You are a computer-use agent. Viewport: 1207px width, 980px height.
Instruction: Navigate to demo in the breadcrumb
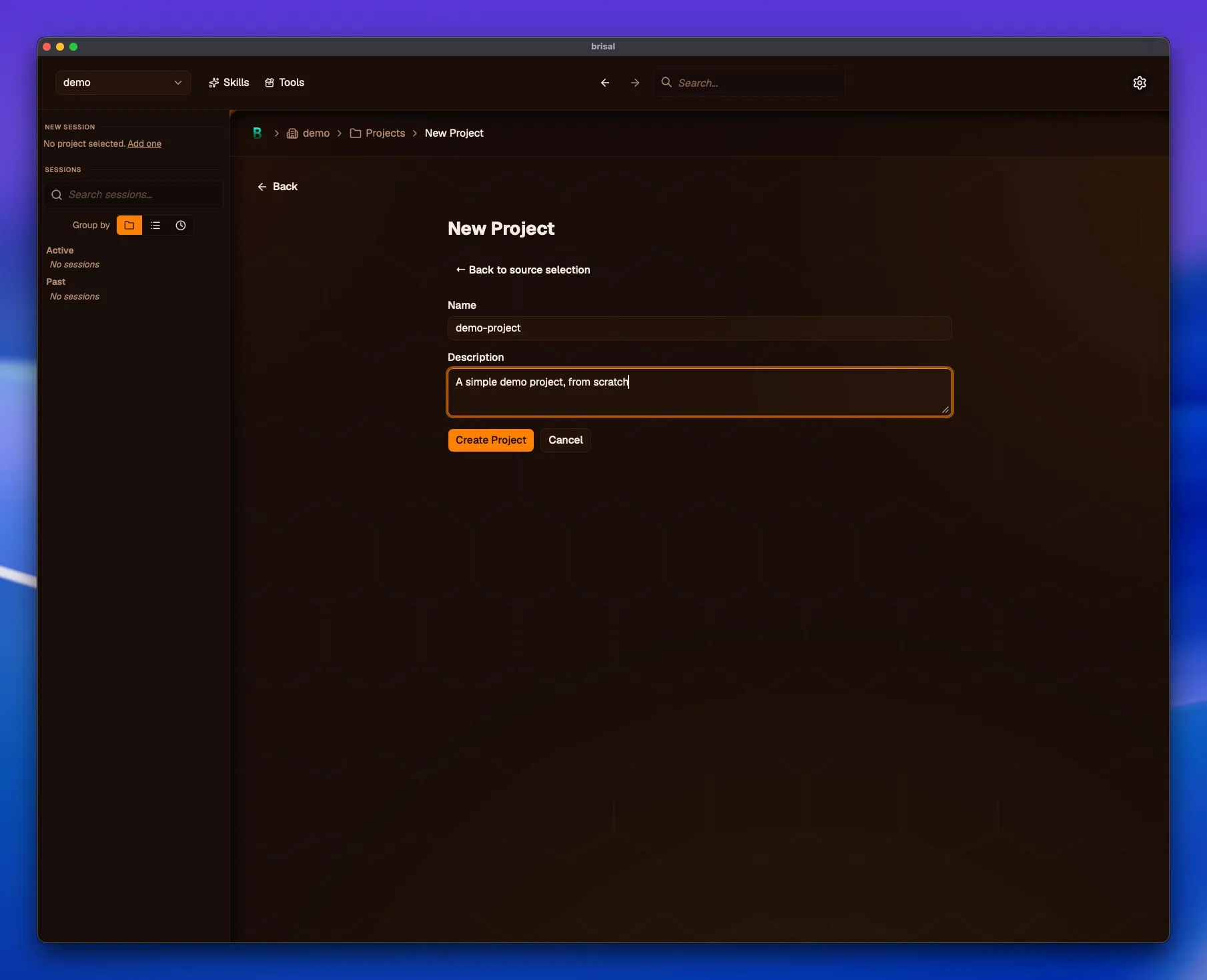pyautogui.click(x=308, y=133)
